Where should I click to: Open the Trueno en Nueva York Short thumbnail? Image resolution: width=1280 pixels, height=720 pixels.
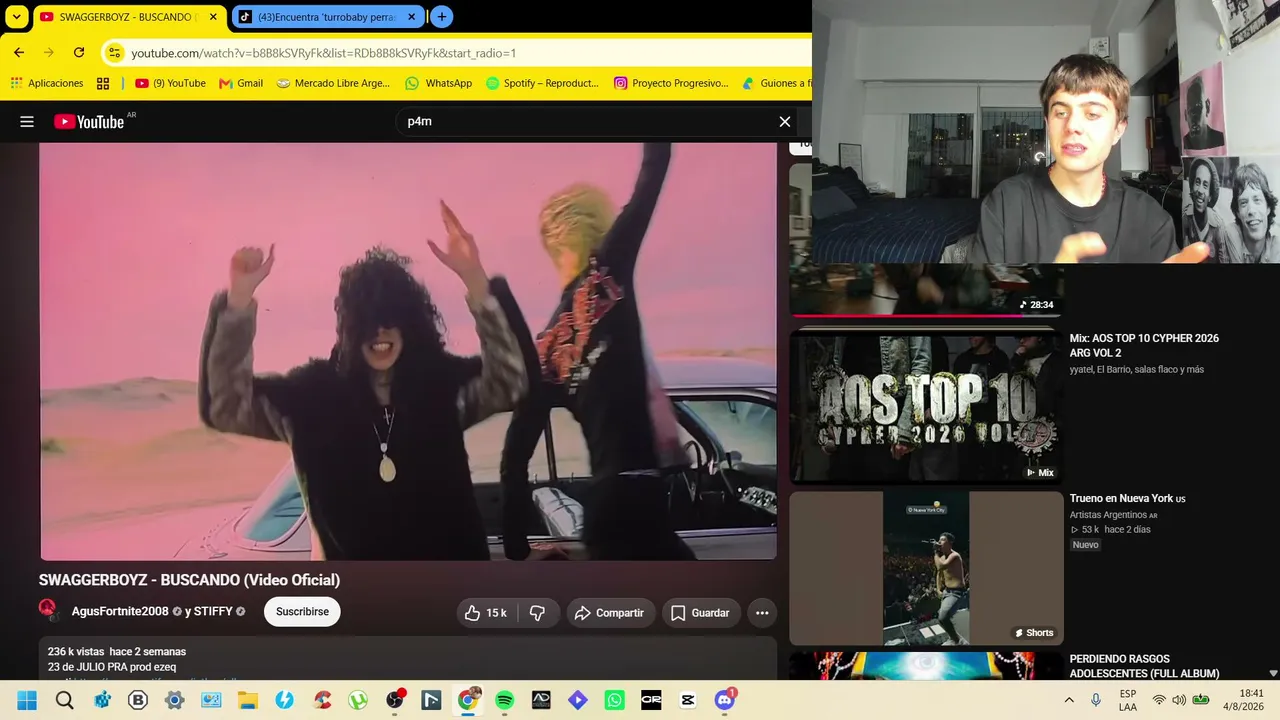[926, 568]
